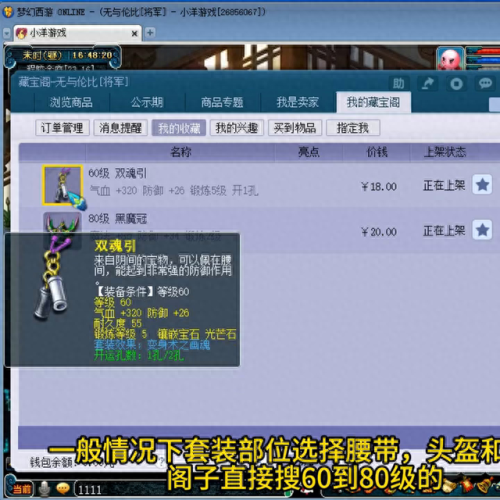
Task: Switch to 公示期 tab
Action: coord(147,102)
